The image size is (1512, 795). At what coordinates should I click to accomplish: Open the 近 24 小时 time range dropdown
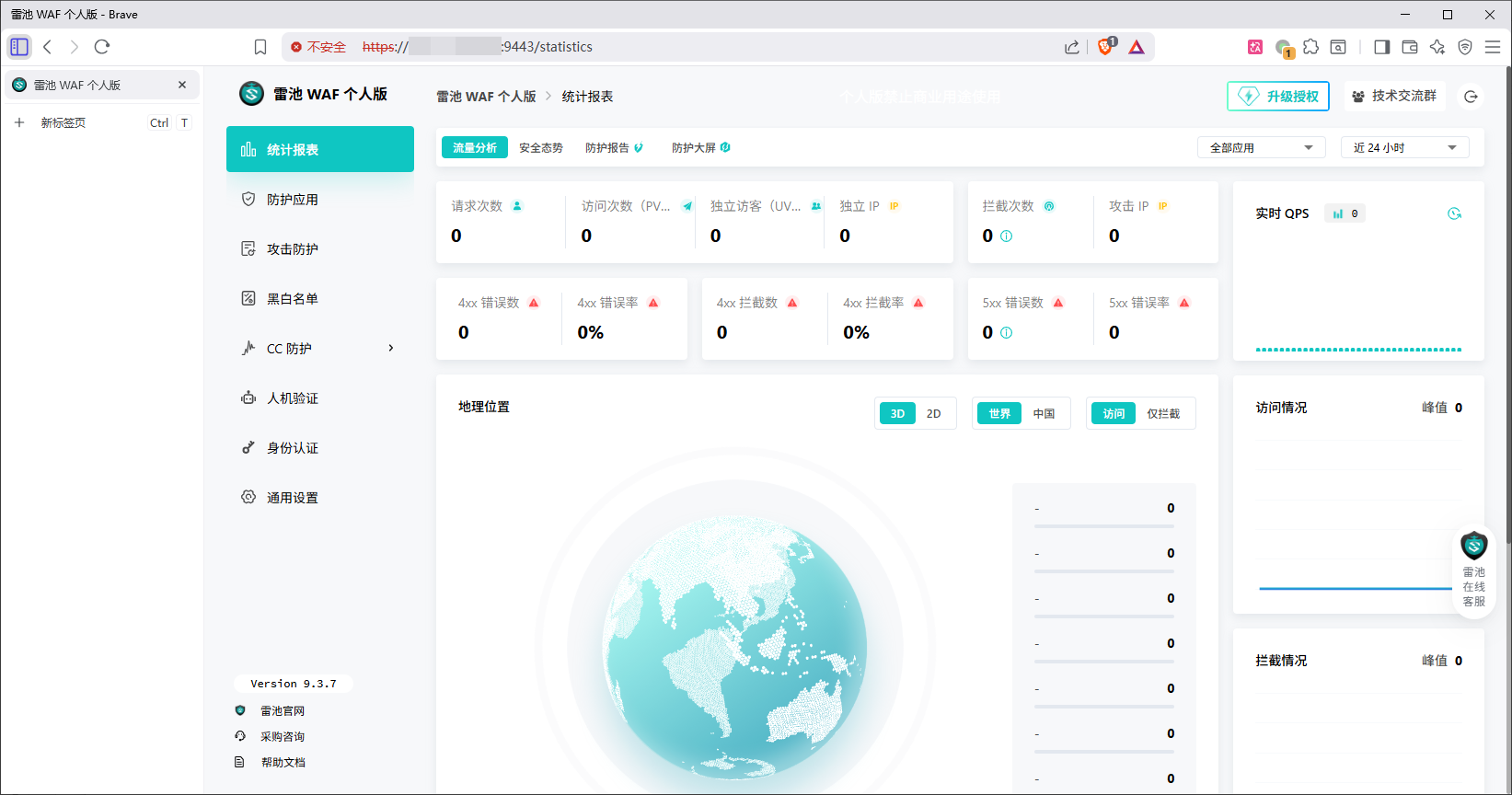[x=1405, y=147]
